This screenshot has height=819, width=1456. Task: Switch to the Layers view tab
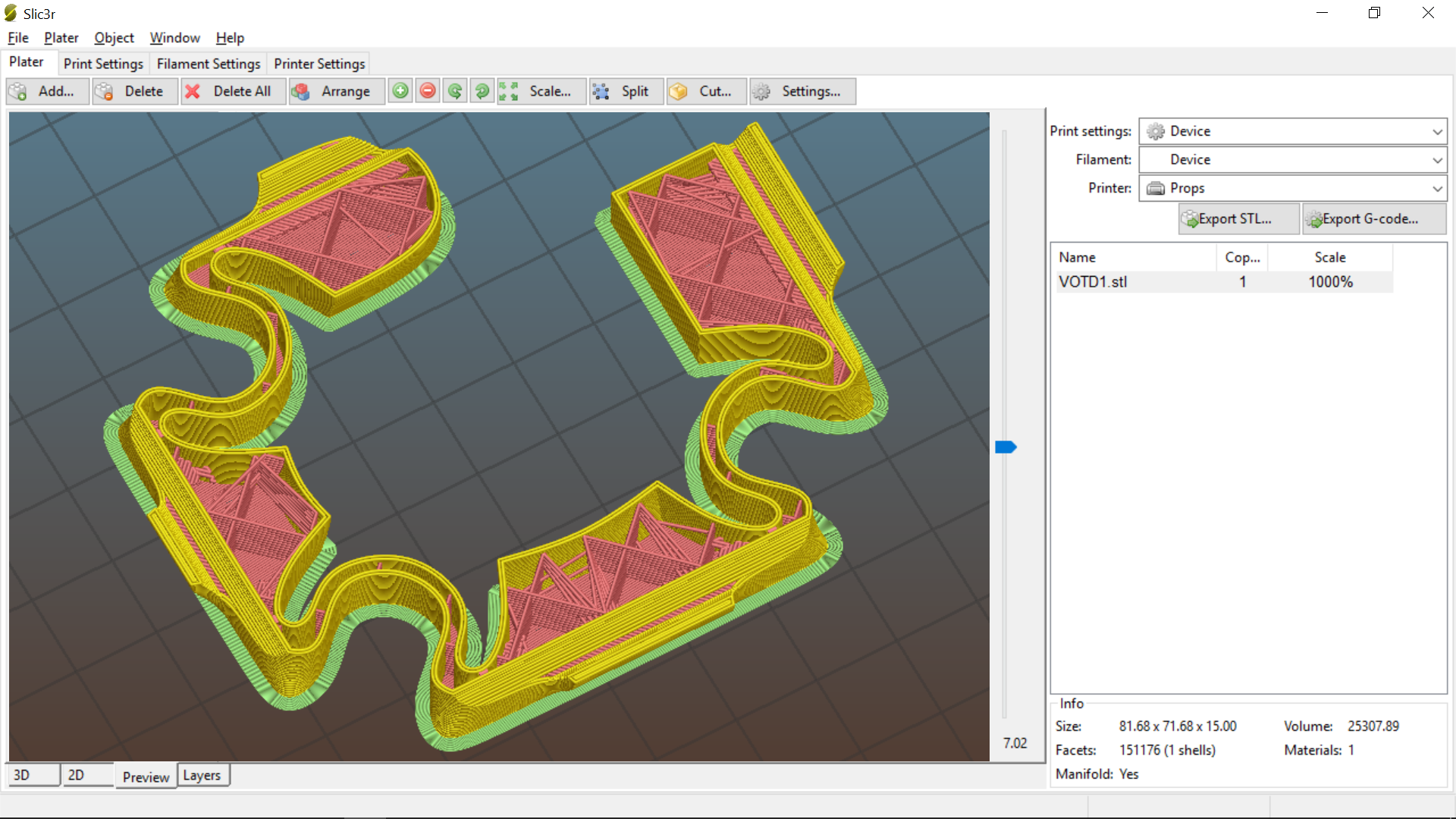click(x=202, y=775)
